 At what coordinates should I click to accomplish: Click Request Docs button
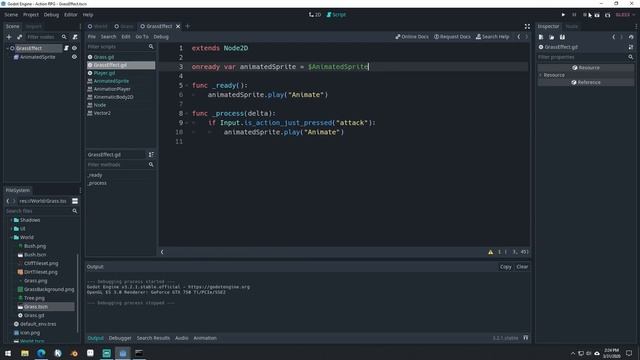[452, 37]
